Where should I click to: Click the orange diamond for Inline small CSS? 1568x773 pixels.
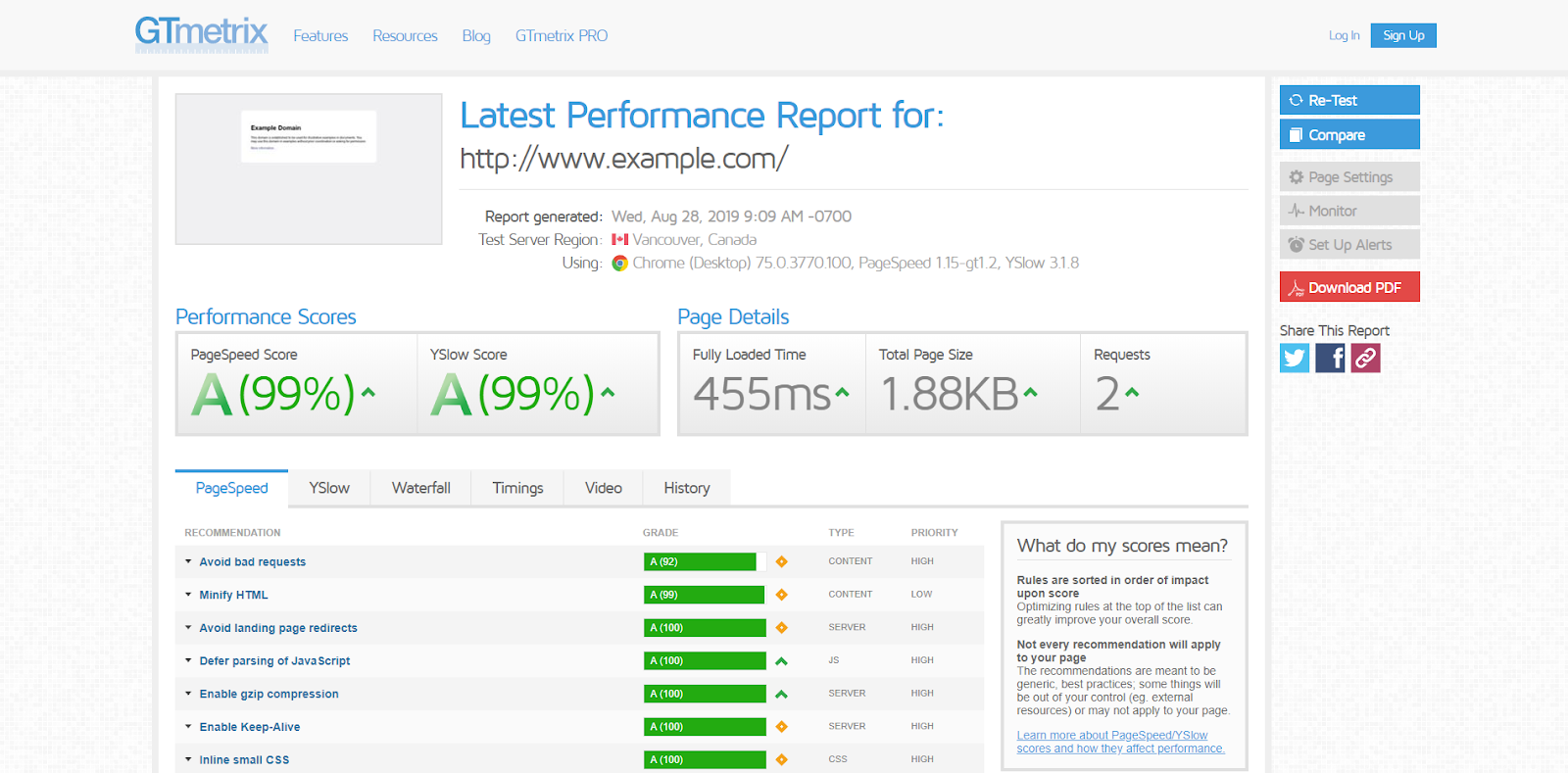781,760
